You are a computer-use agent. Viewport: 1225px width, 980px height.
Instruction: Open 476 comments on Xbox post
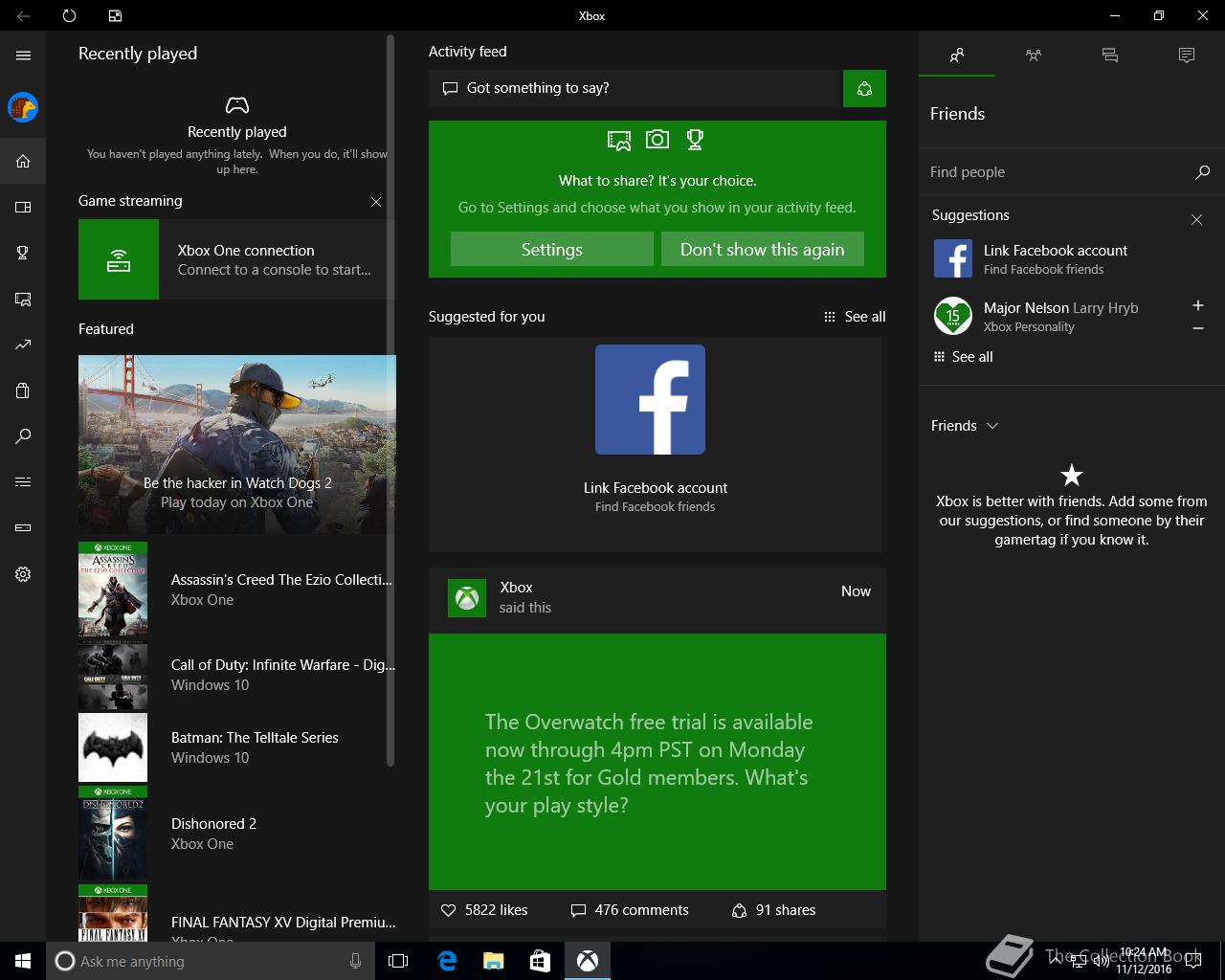tap(630, 910)
